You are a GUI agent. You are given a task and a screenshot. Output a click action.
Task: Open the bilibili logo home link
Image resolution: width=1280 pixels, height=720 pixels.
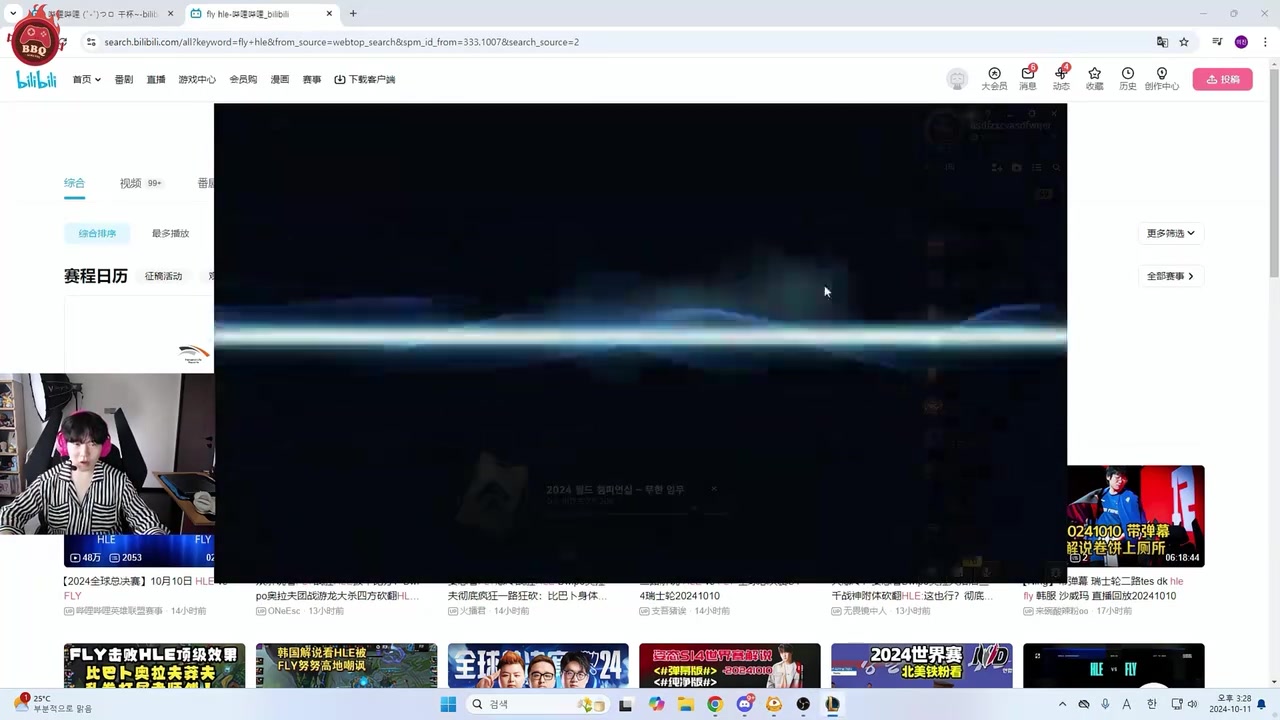pos(36,79)
